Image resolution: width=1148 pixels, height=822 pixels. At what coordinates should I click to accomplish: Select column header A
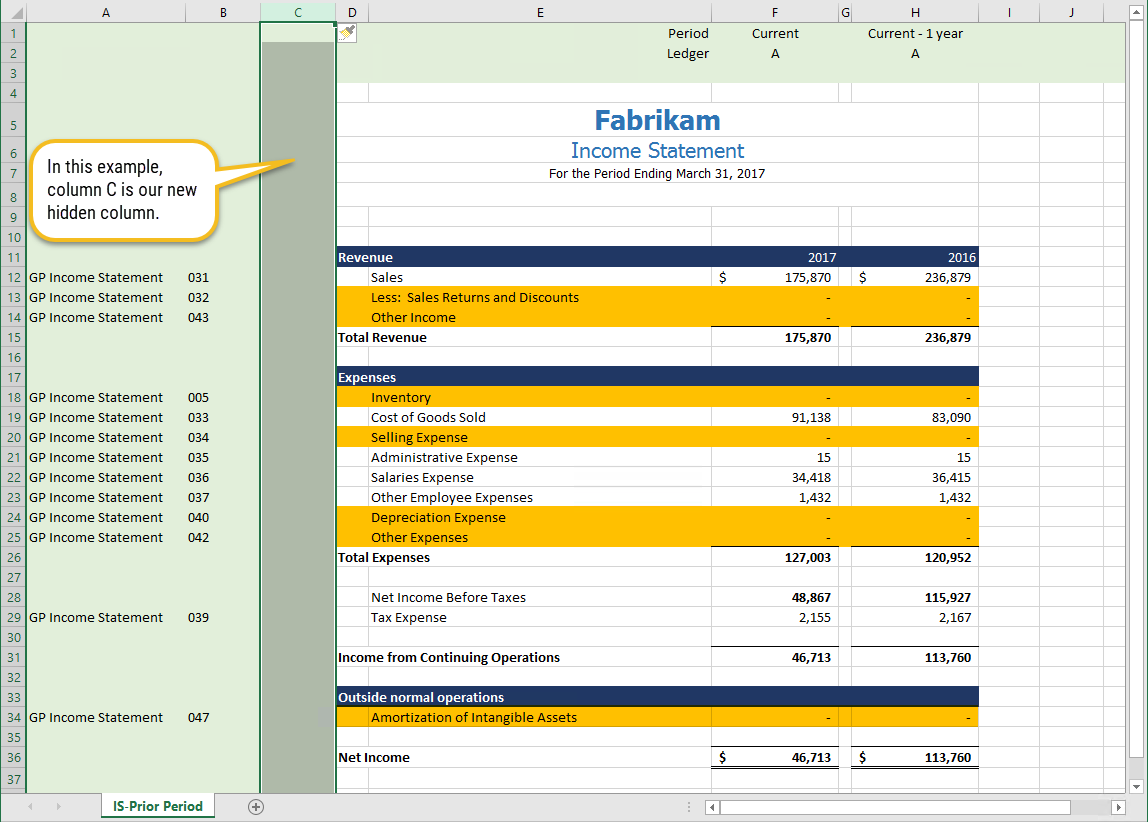[105, 12]
